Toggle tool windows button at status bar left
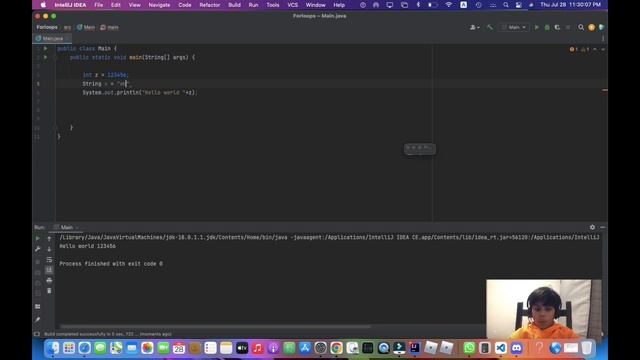Viewport: 640px width, 360px height. pos(37,334)
